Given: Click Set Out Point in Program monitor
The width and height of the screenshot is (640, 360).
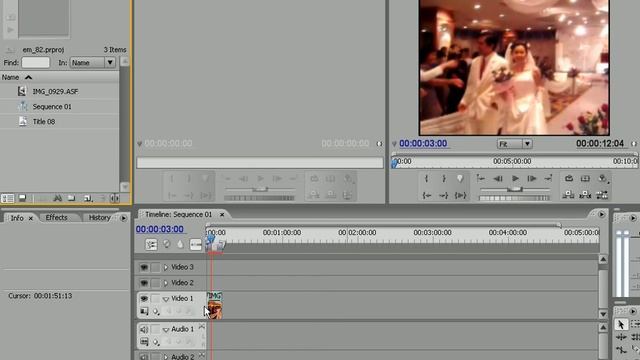Looking at the screenshot, I should click(x=444, y=178).
